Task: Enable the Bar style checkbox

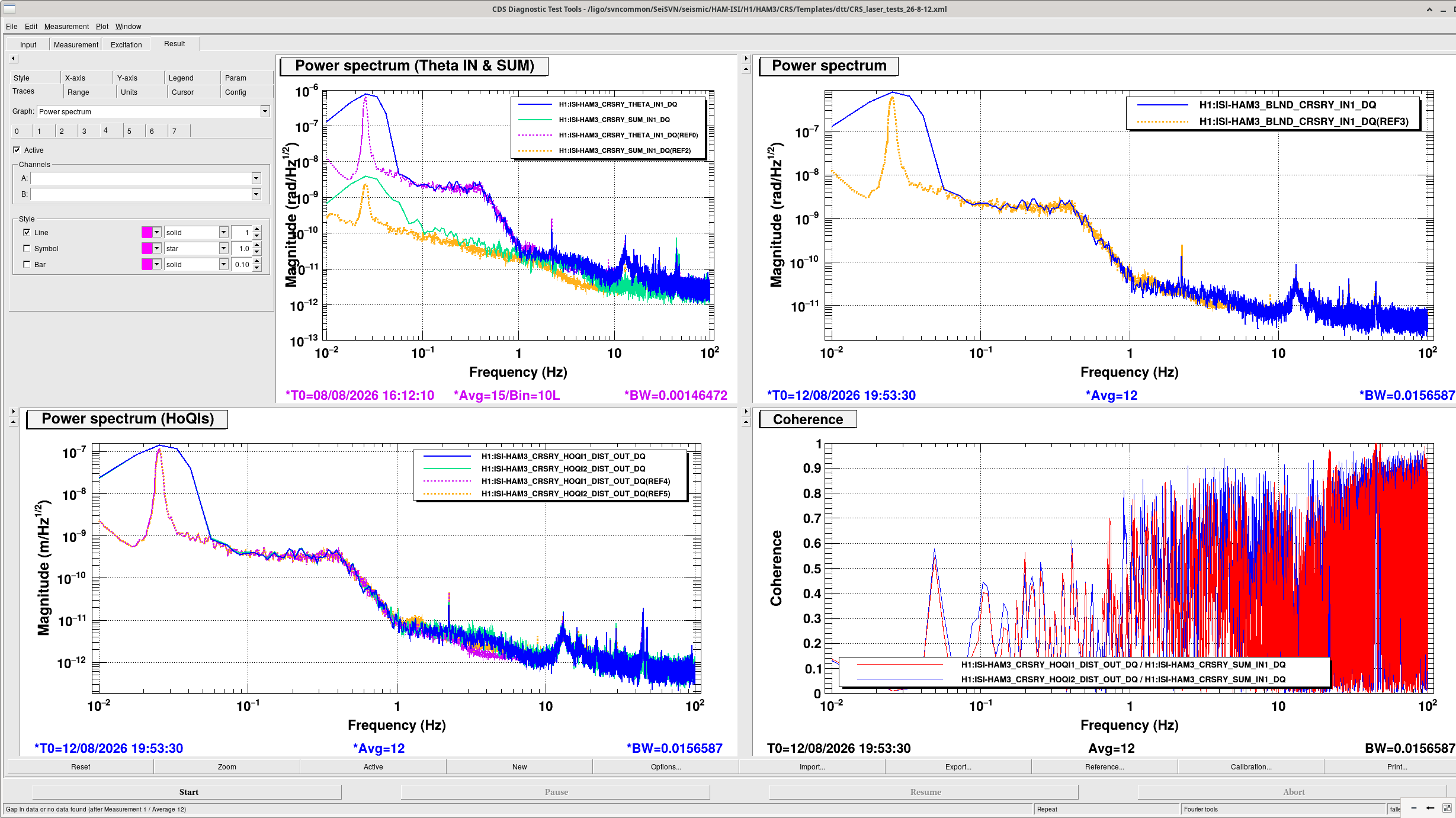Action: [x=27, y=264]
